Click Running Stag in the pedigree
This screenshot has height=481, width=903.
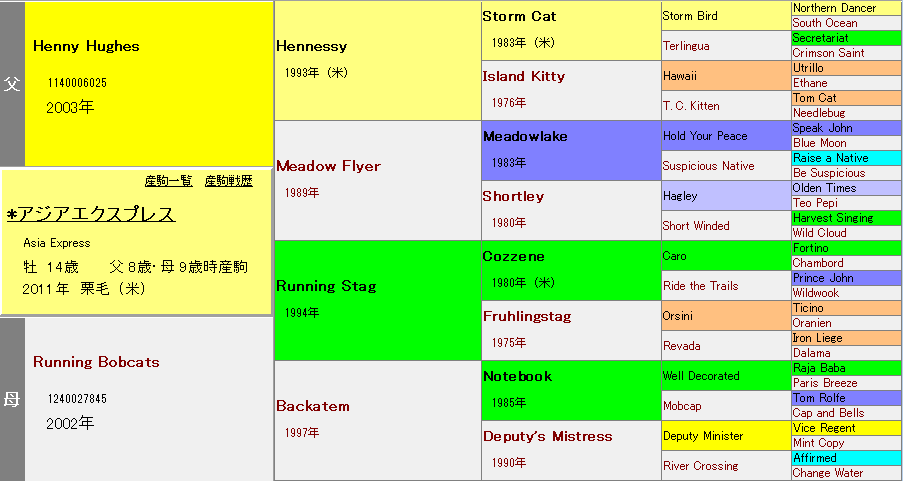[x=326, y=286]
